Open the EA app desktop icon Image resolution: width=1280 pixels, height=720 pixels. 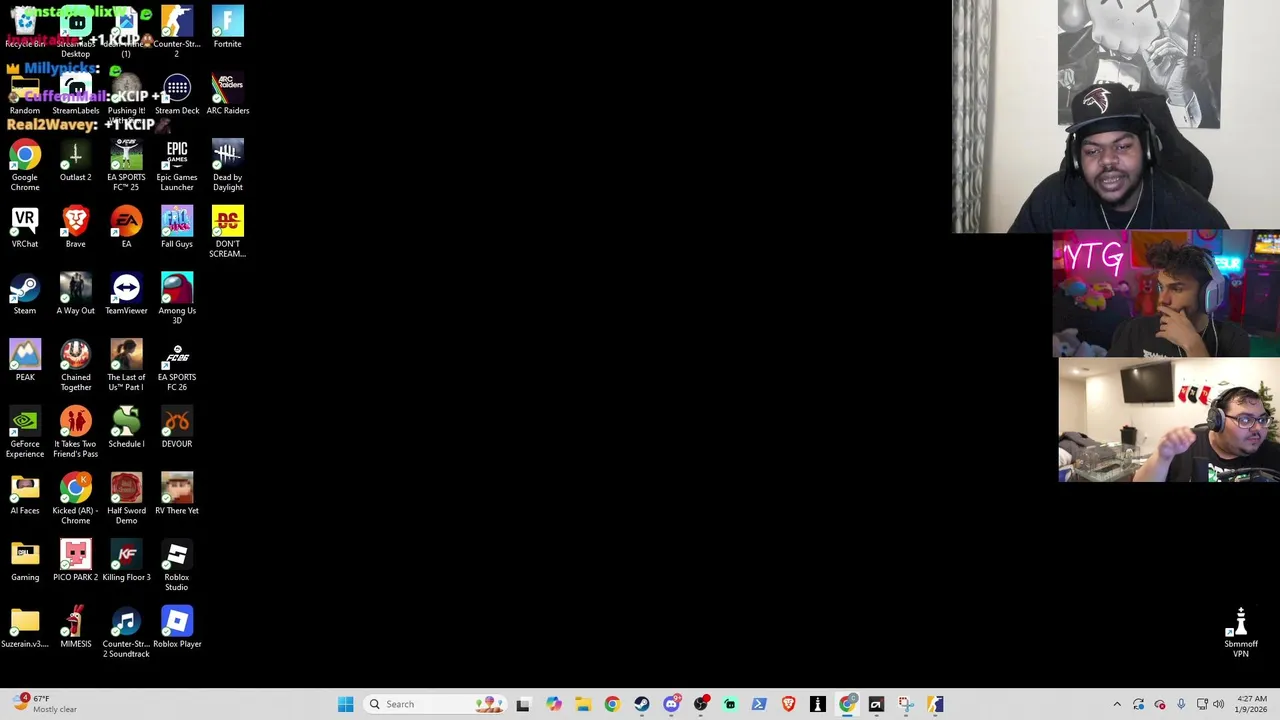[x=126, y=228]
